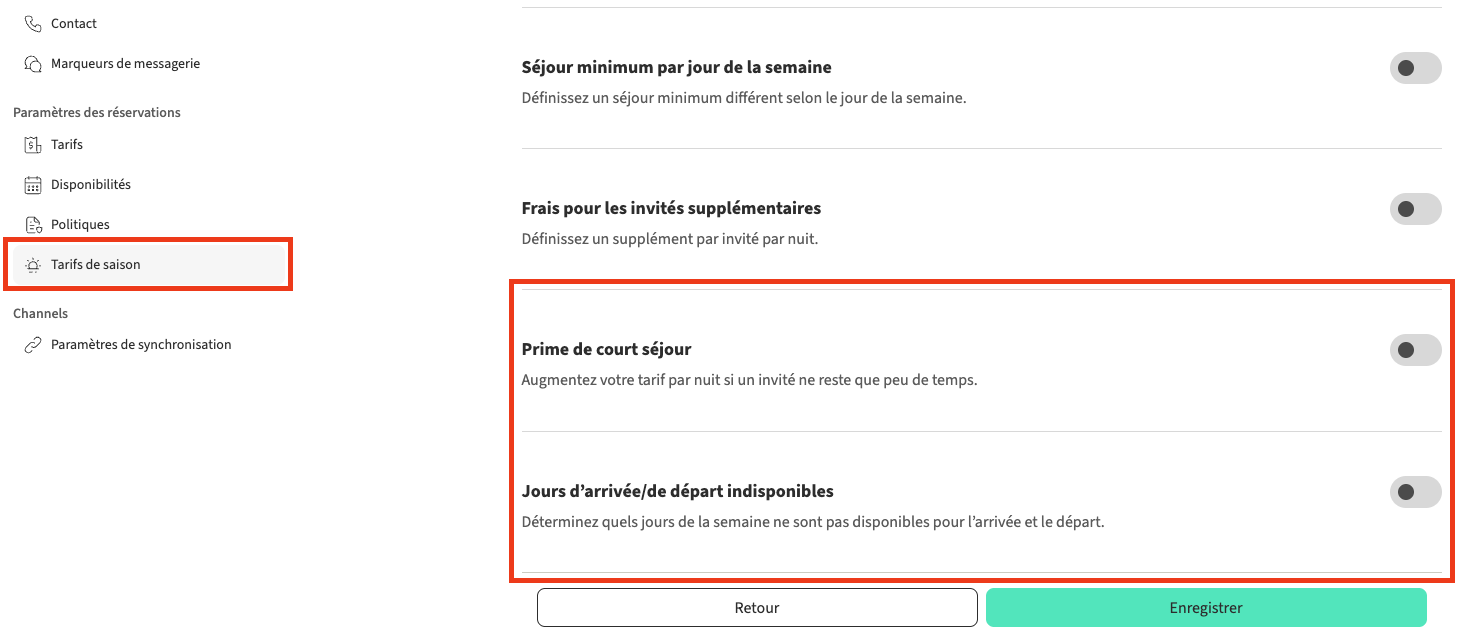Click the Jours d'arrivée/de départ indisponibles title
This screenshot has height=636, width=1468.
click(x=677, y=492)
